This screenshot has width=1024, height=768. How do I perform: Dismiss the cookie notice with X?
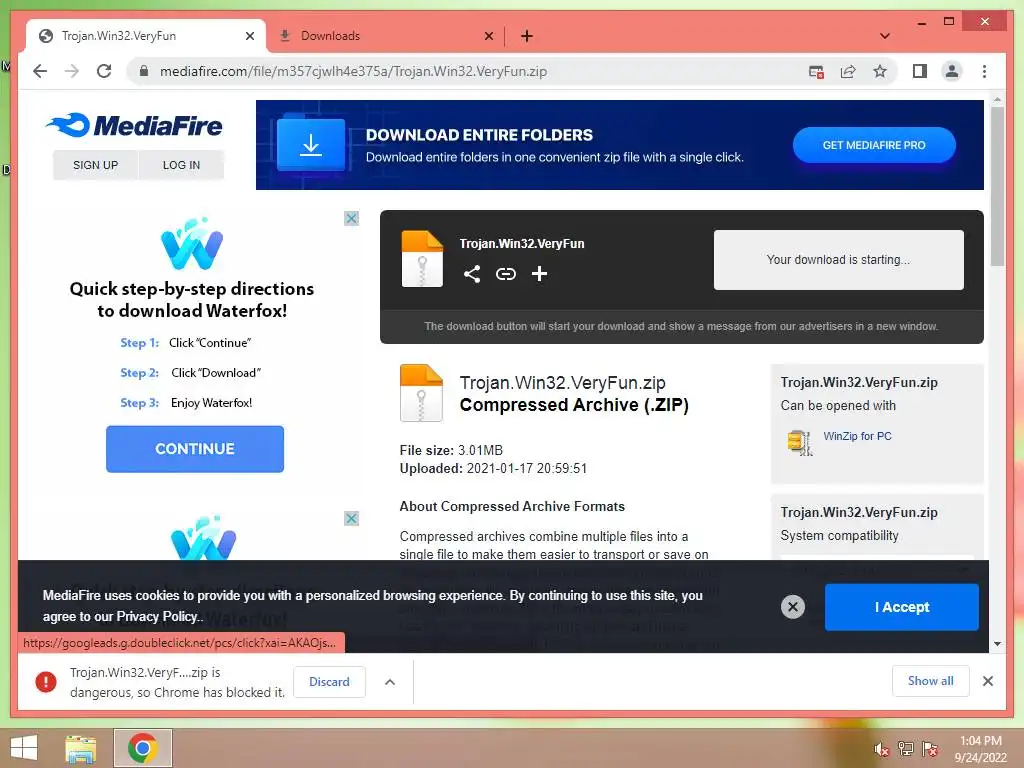click(793, 607)
